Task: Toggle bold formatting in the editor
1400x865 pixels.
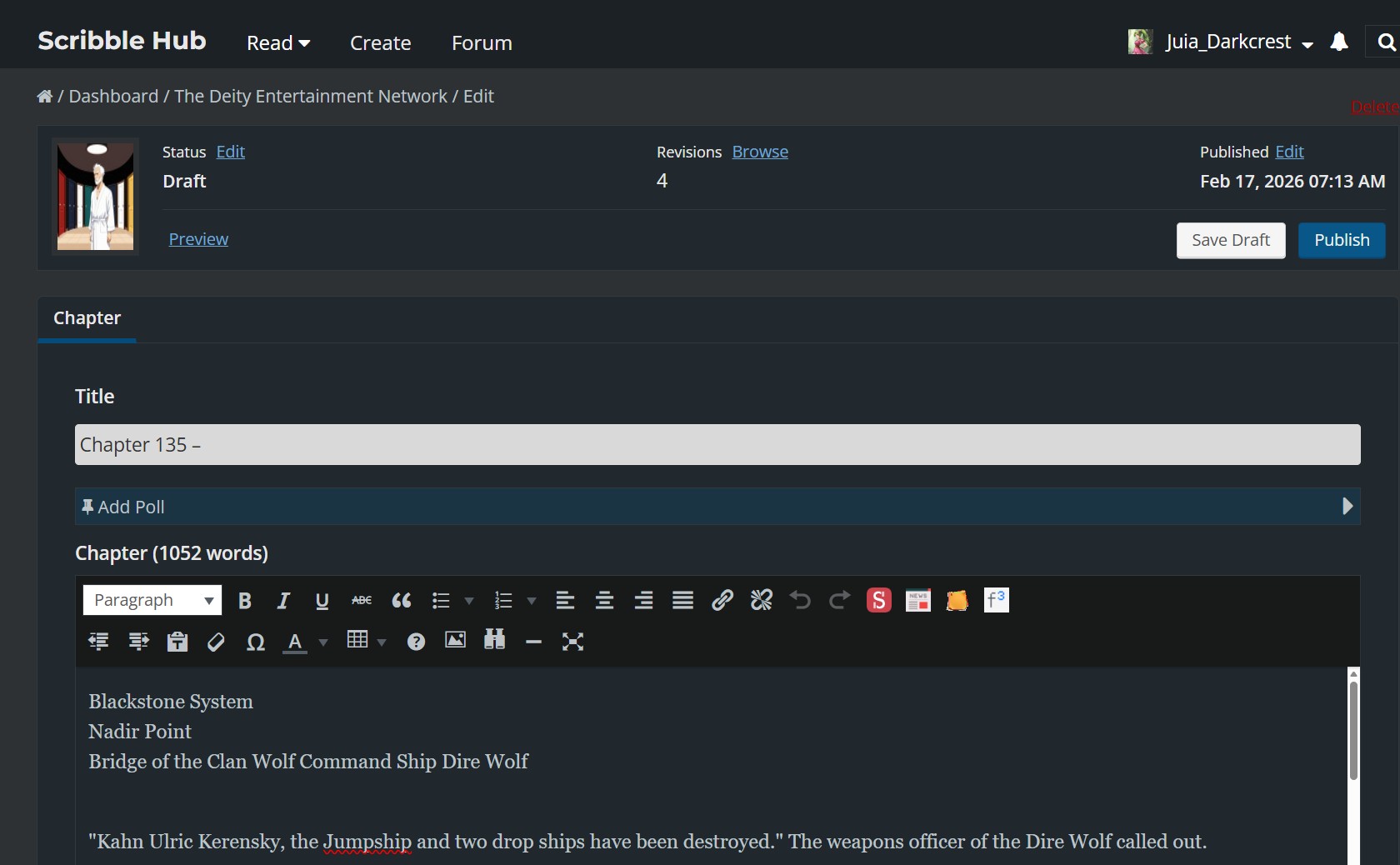Action: pyautogui.click(x=244, y=601)
